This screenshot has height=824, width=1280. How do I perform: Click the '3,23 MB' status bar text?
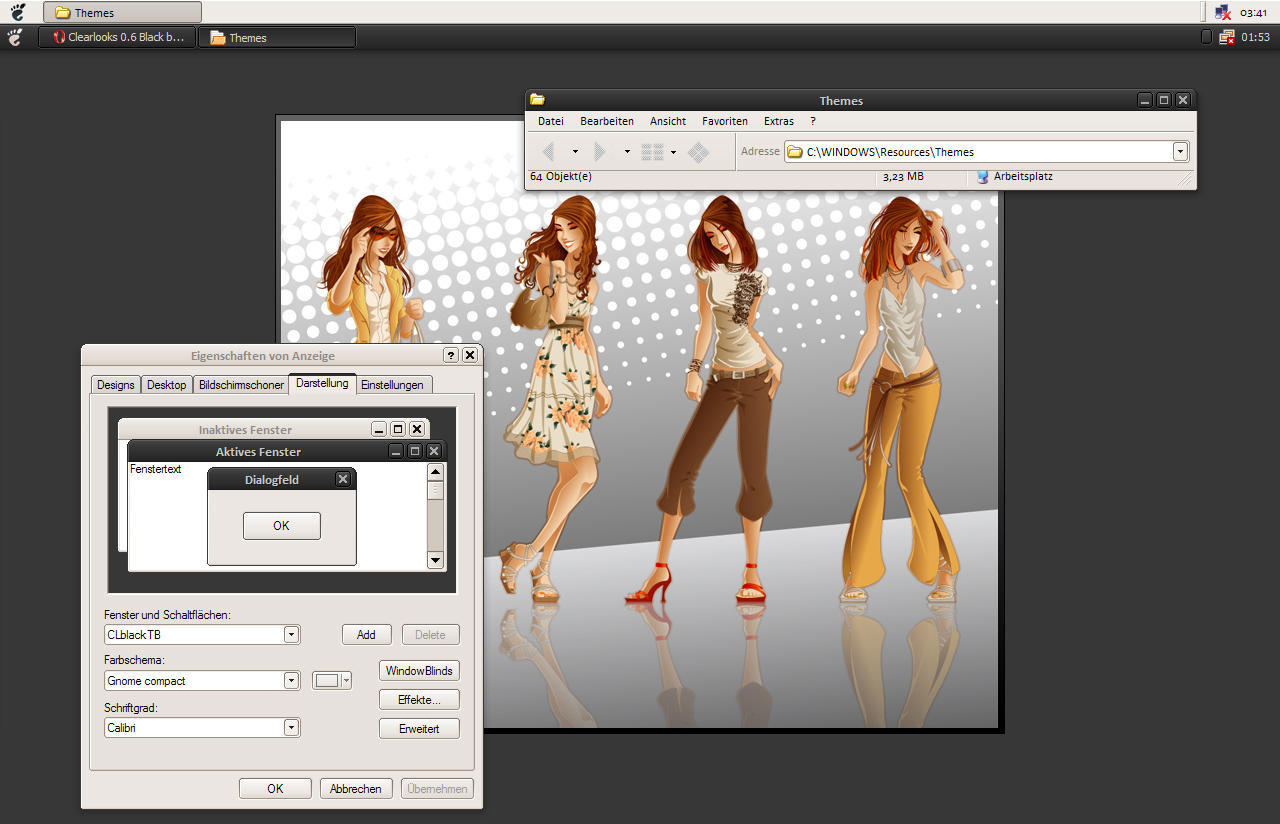903,177
